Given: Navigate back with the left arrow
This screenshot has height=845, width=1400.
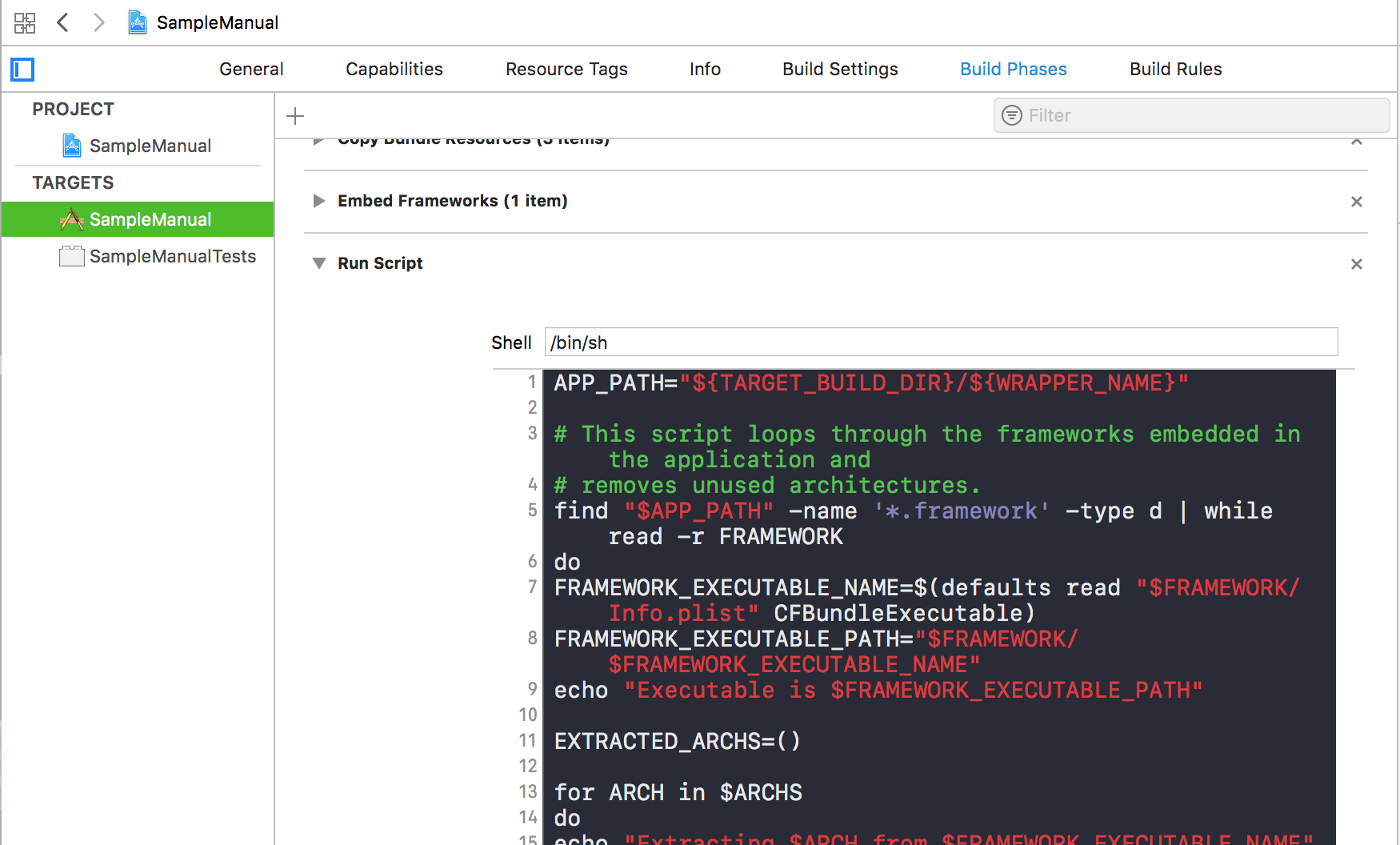Looking at the screenshot, I should [x=62, y=22].
